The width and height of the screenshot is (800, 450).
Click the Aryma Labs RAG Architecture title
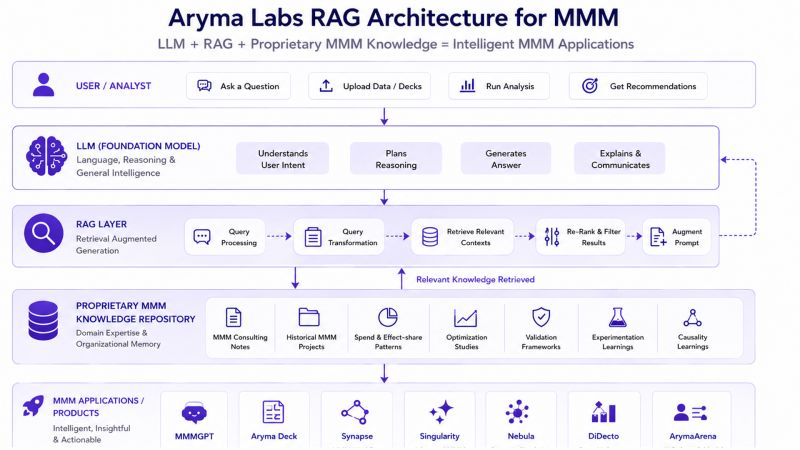[x=393, y=18]
